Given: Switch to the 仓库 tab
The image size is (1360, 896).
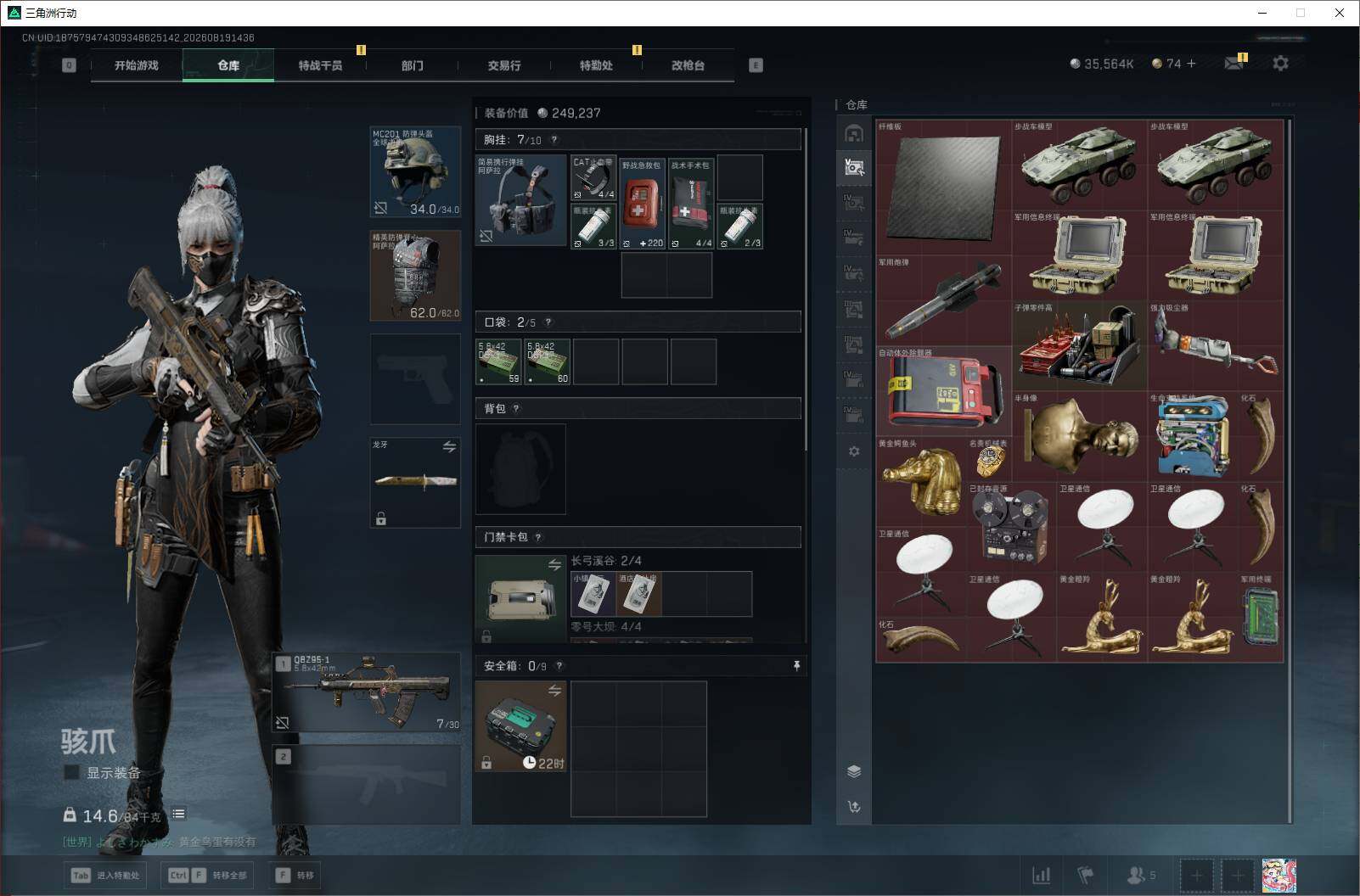Looking at the screenshot, I should [228, 65].
